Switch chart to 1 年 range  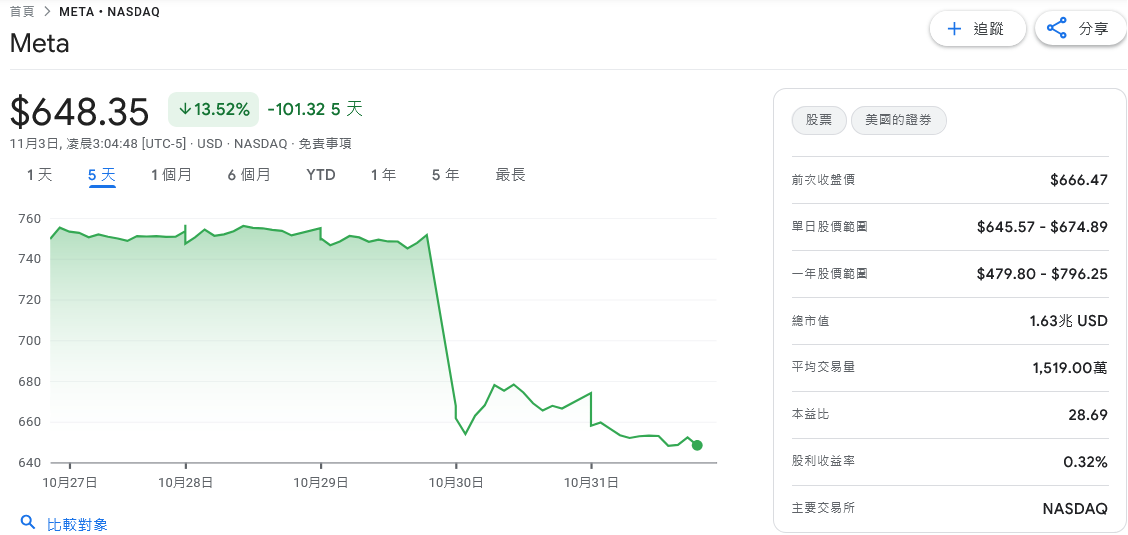click(x=383, y=175)
